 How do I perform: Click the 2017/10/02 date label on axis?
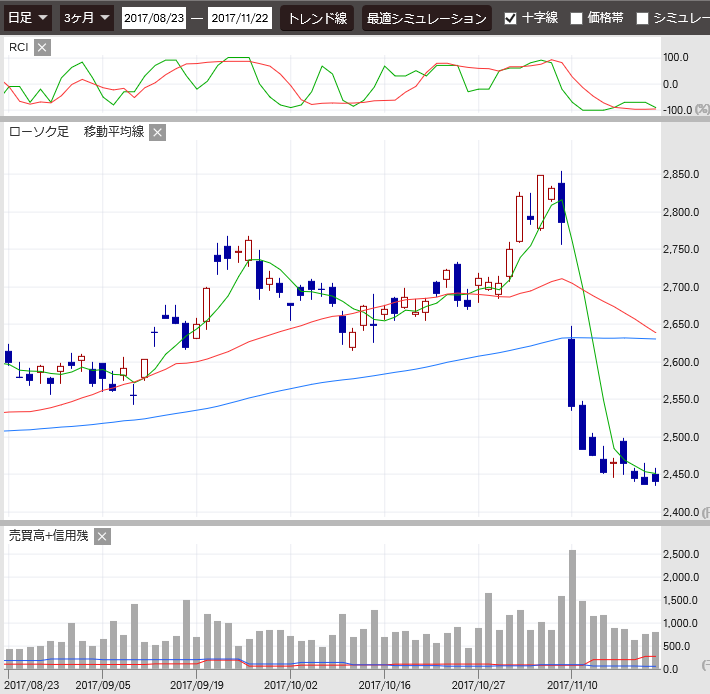click(291, 686)
